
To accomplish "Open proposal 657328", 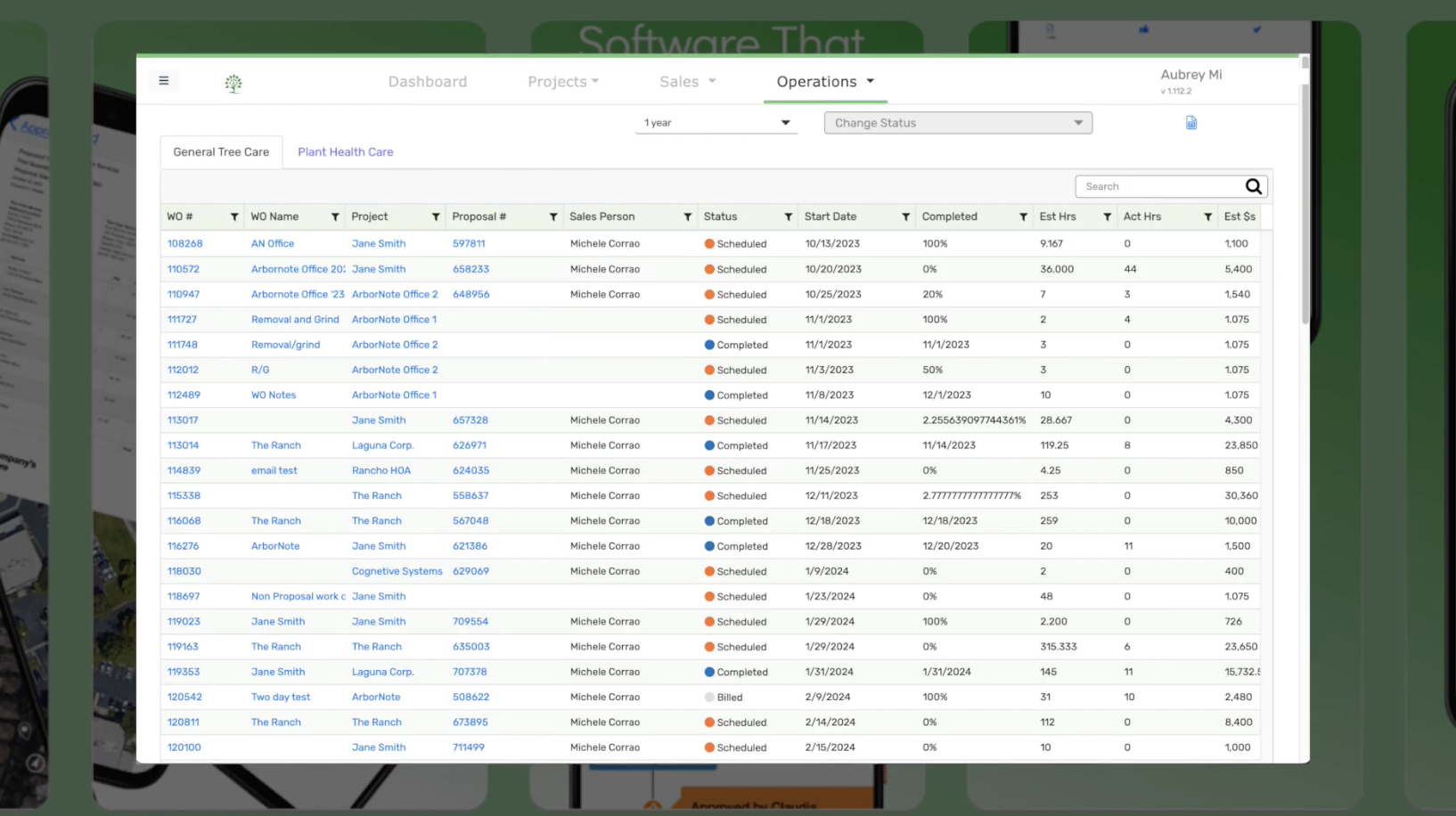I will click(x=470, y=420).
